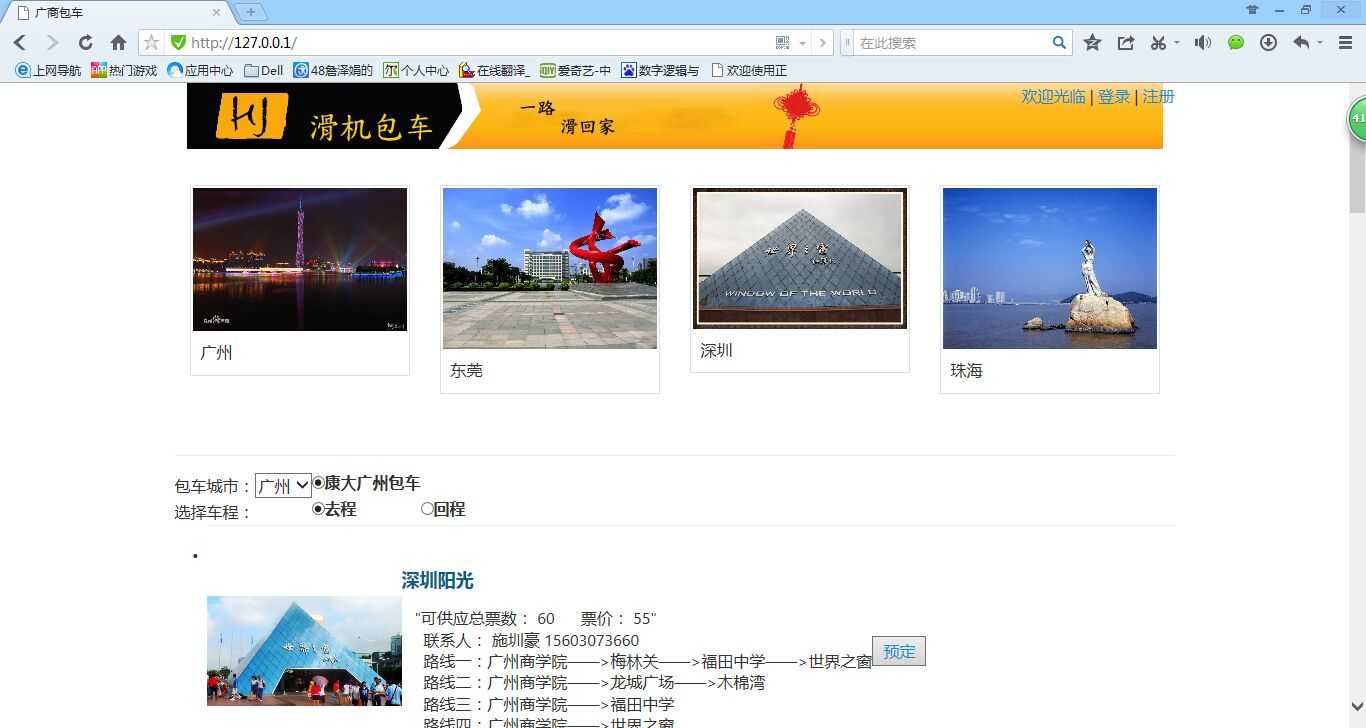Screen dimensions: 1366x728
Task: Open favorites with the toolbar star icon
Action: coord(1092,43)
